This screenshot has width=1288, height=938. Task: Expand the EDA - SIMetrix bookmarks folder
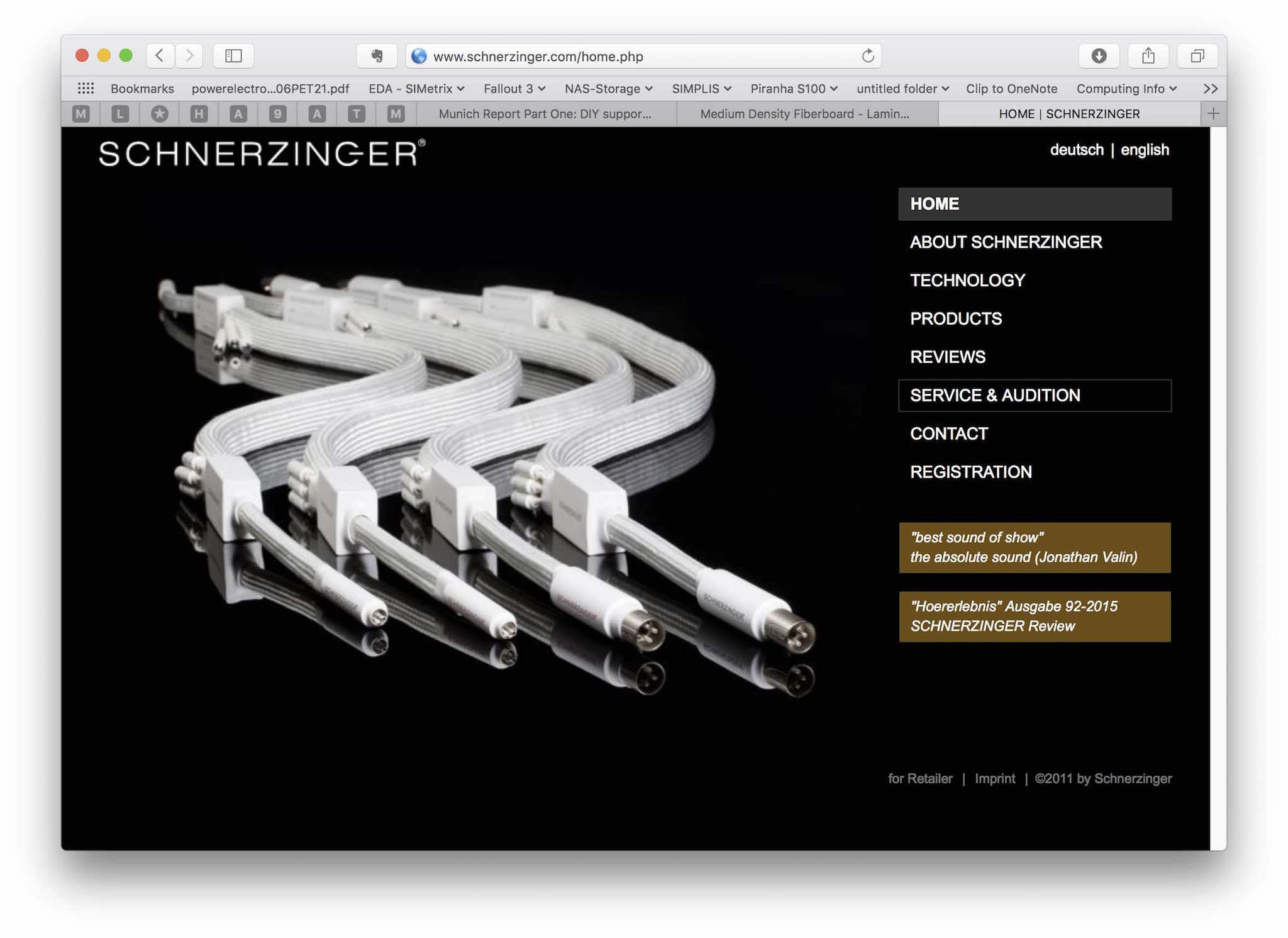click(416, 89)
